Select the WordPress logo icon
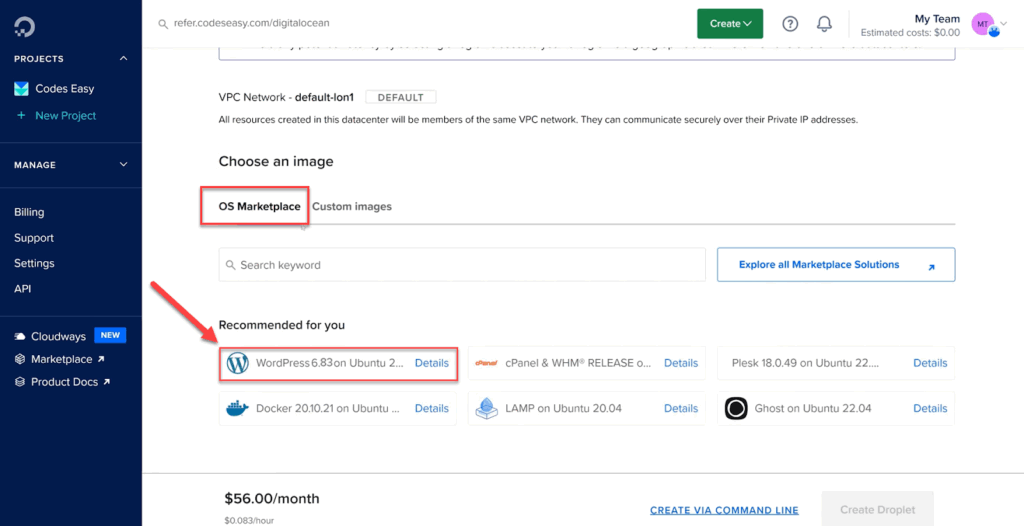The width and height of the screenshot is (1024, 526). point(237,363)
